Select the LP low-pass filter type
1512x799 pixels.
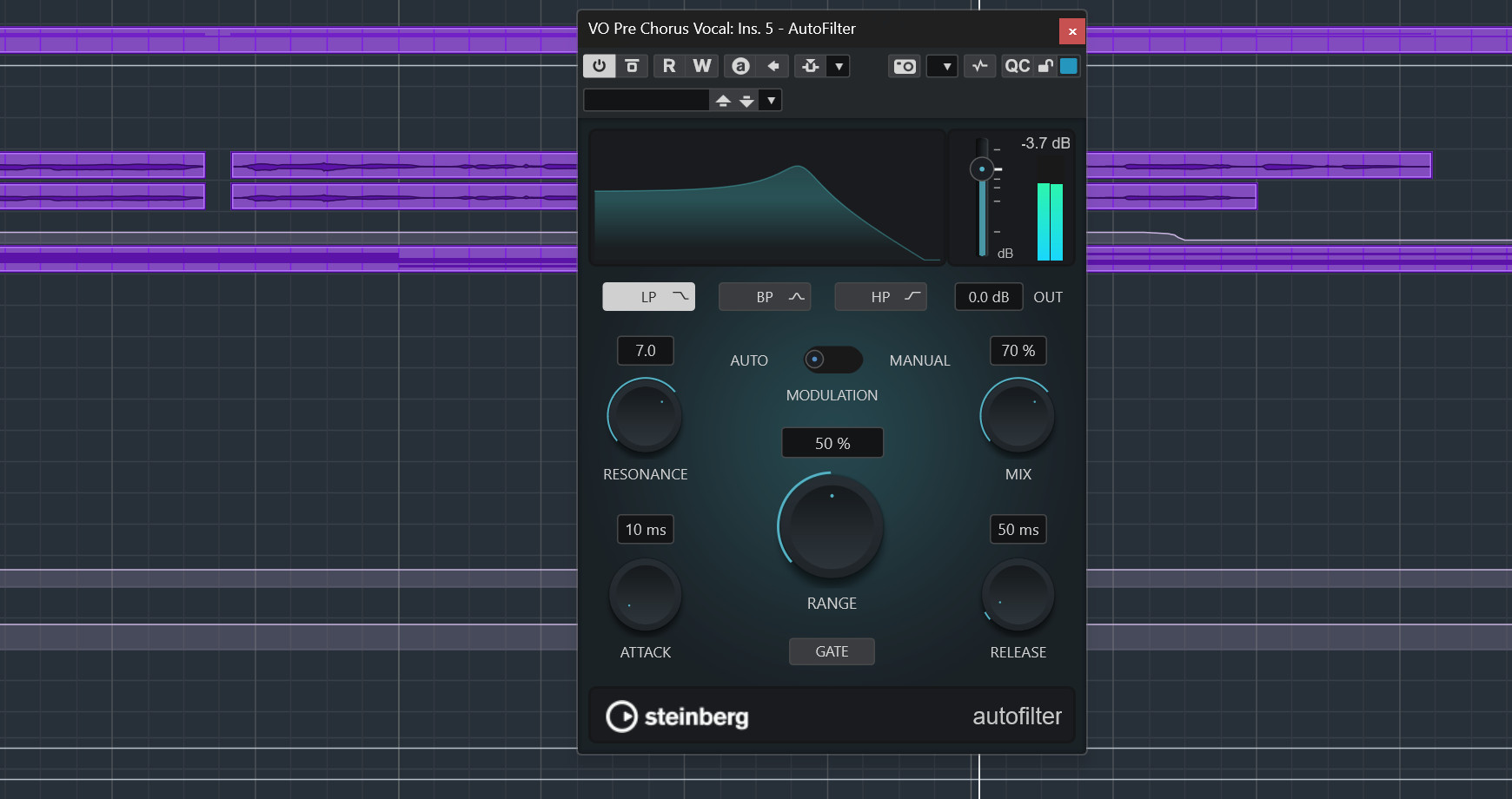649,297
